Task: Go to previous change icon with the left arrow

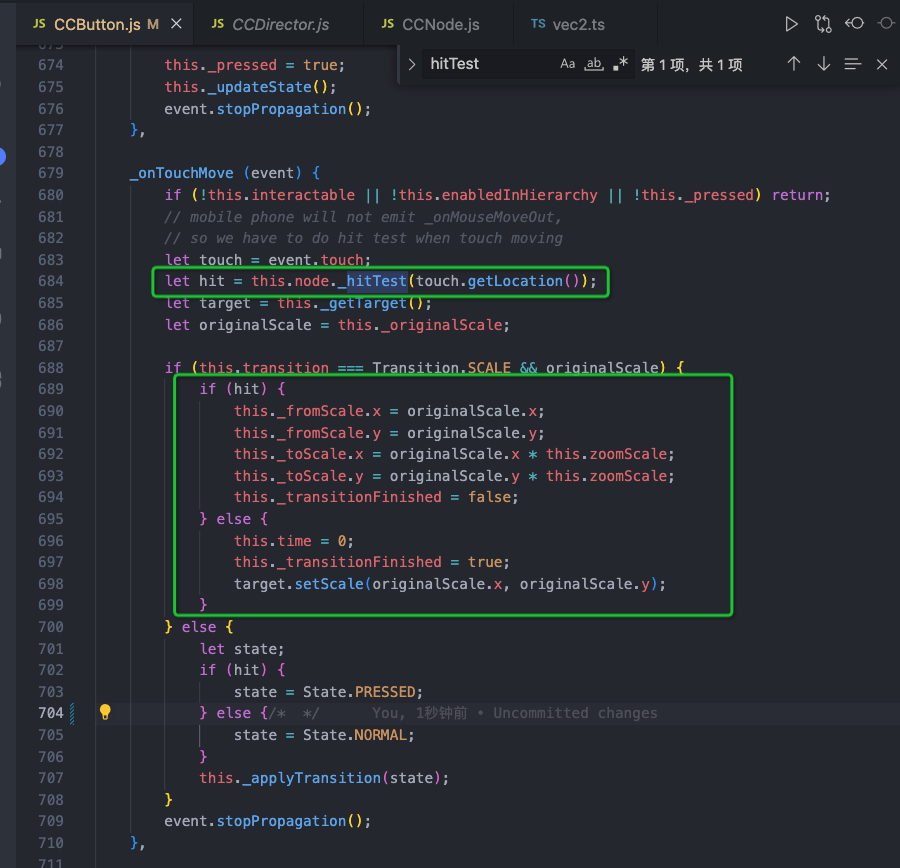Action: [x=854, y=24]
